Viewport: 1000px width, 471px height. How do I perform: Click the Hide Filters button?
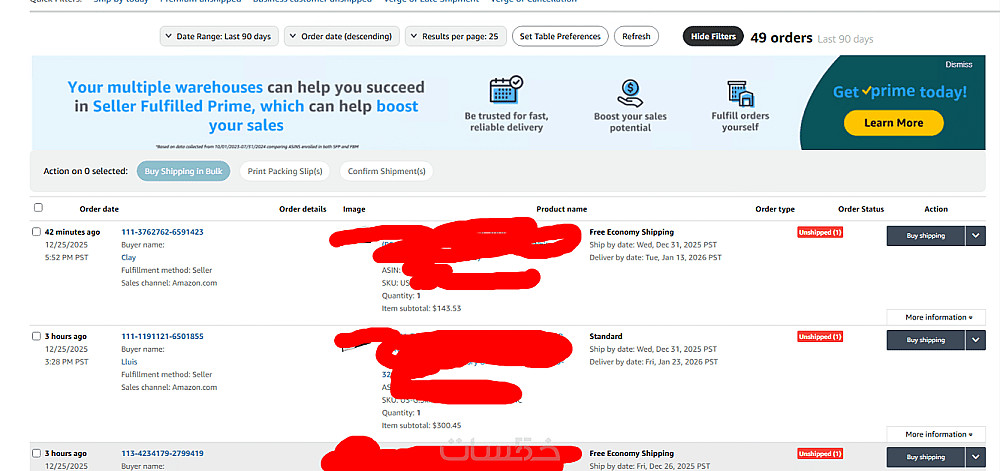[713, 36]
